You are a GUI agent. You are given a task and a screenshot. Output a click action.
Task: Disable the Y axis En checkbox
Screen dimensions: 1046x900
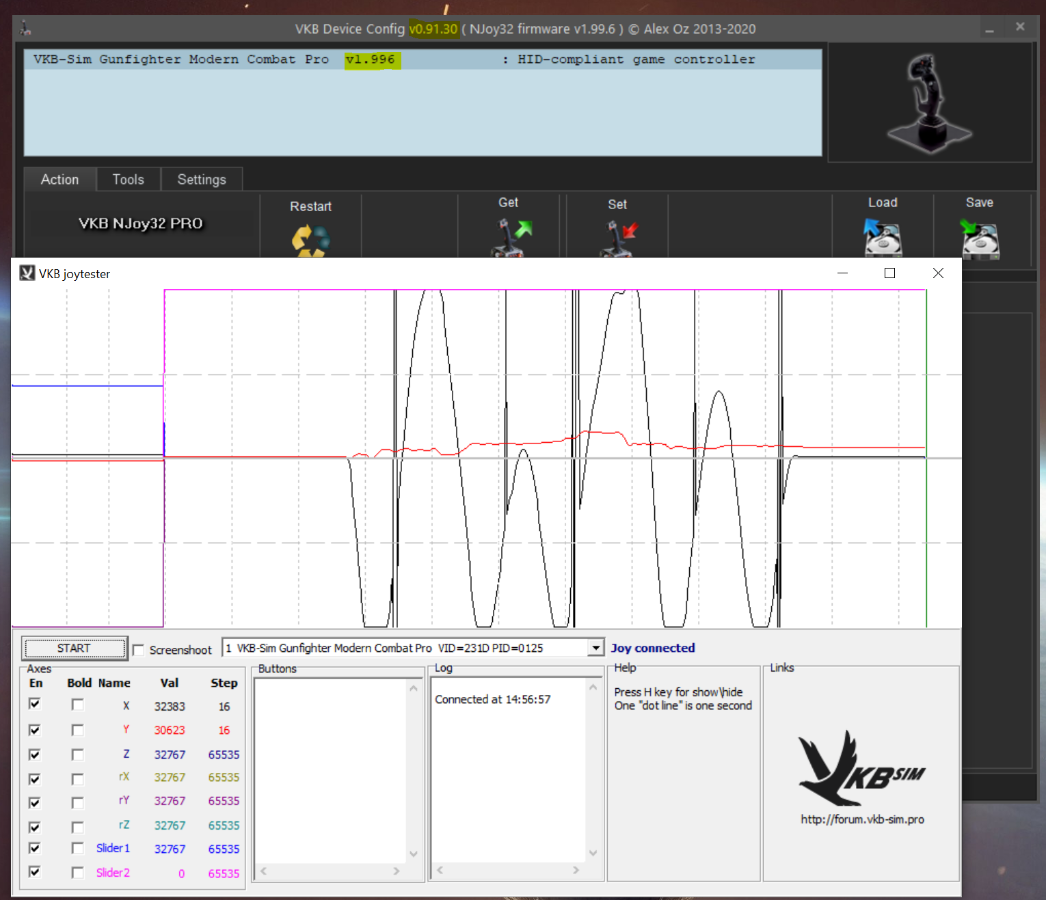pyautogui.click(x=35, y=730)
